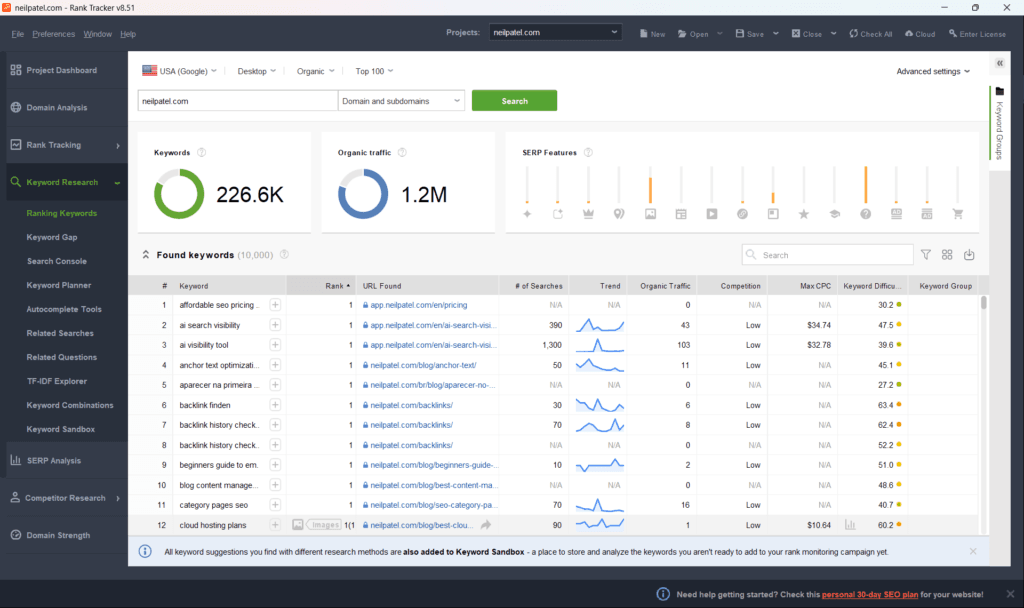Click the crown SERP feature icon
The height and width of the screenshot is (608, 1024).
point(588,214)
